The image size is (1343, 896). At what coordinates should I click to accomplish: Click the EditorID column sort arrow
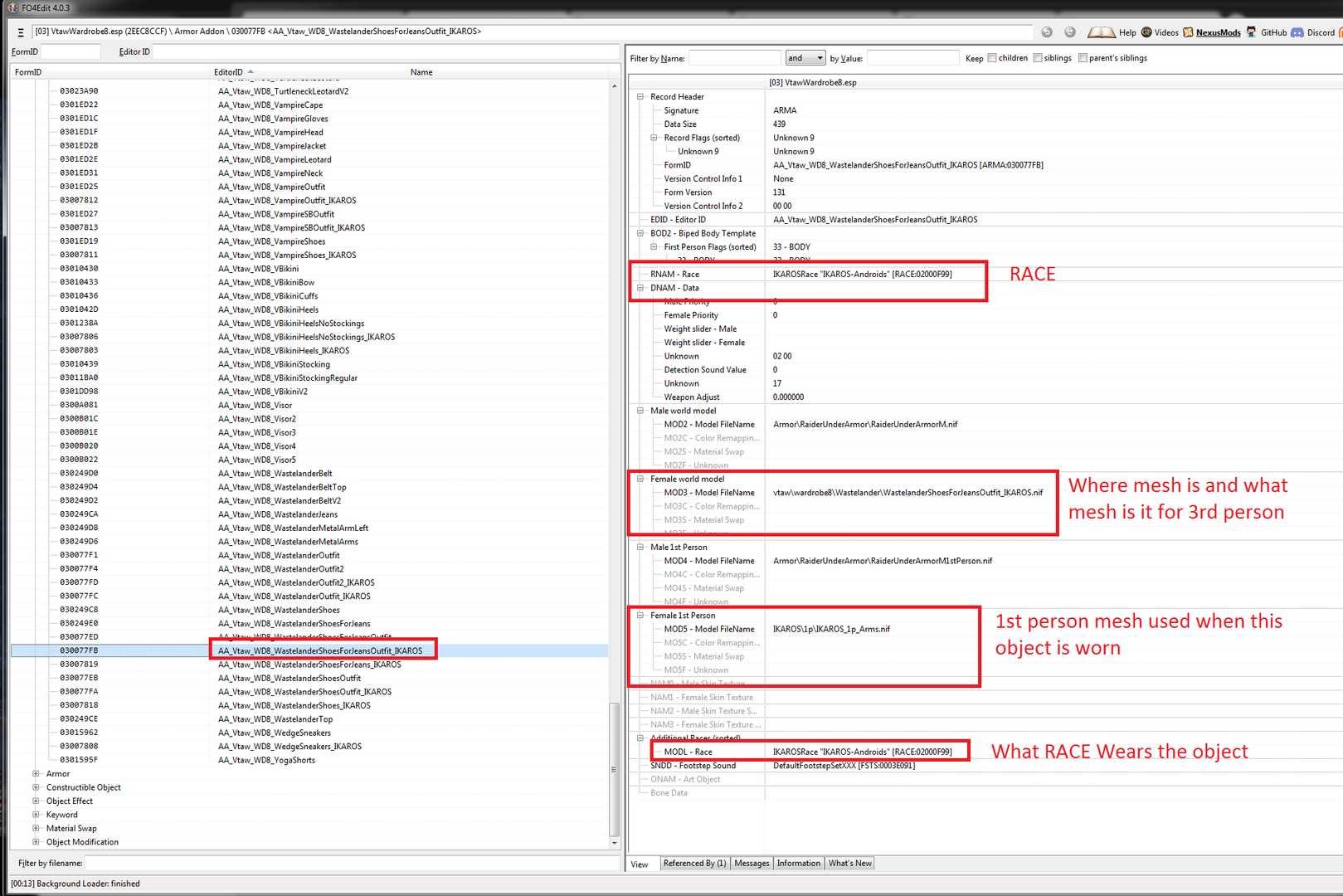click(251, 72)
